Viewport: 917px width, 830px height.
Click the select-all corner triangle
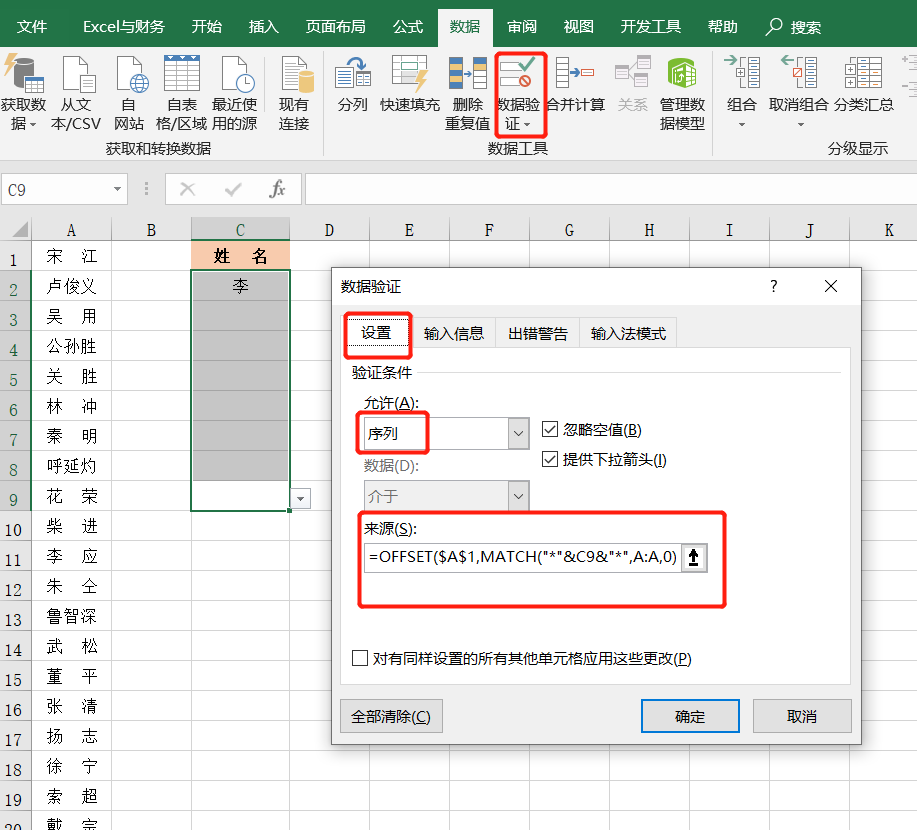pos(20,229)
